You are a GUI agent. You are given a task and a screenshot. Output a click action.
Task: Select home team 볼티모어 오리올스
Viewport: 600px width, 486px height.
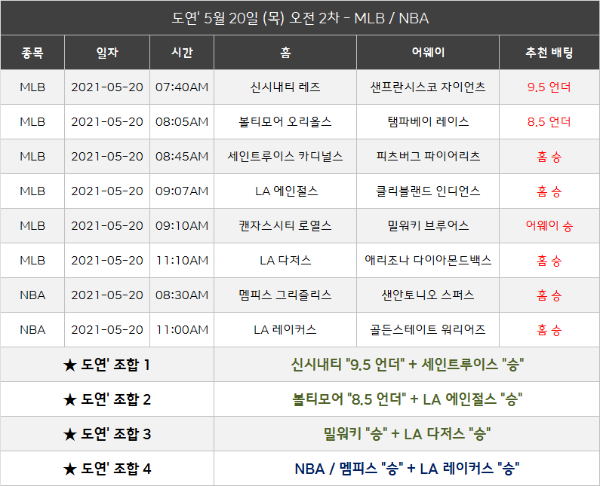(285, 122)
